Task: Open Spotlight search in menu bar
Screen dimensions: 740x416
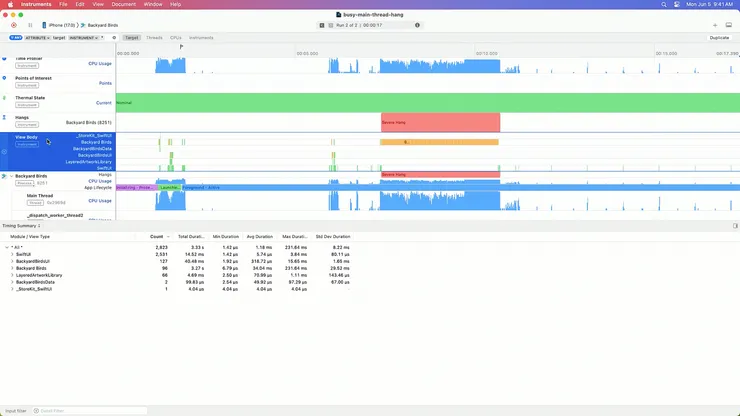Action: point(664,4)
